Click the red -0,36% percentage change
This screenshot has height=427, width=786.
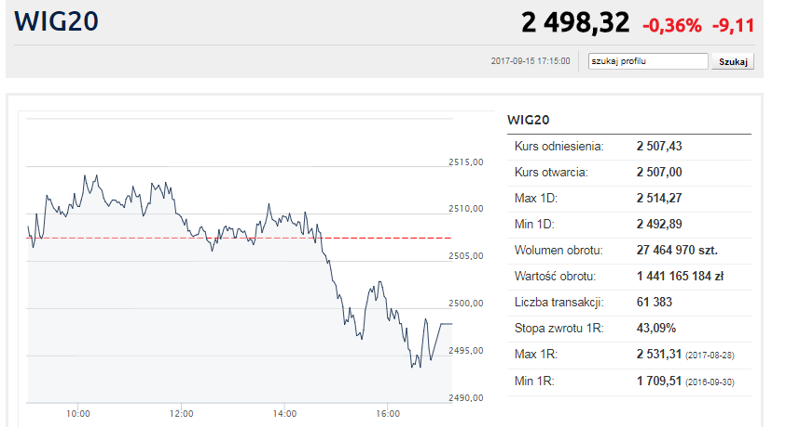(672, 25)
